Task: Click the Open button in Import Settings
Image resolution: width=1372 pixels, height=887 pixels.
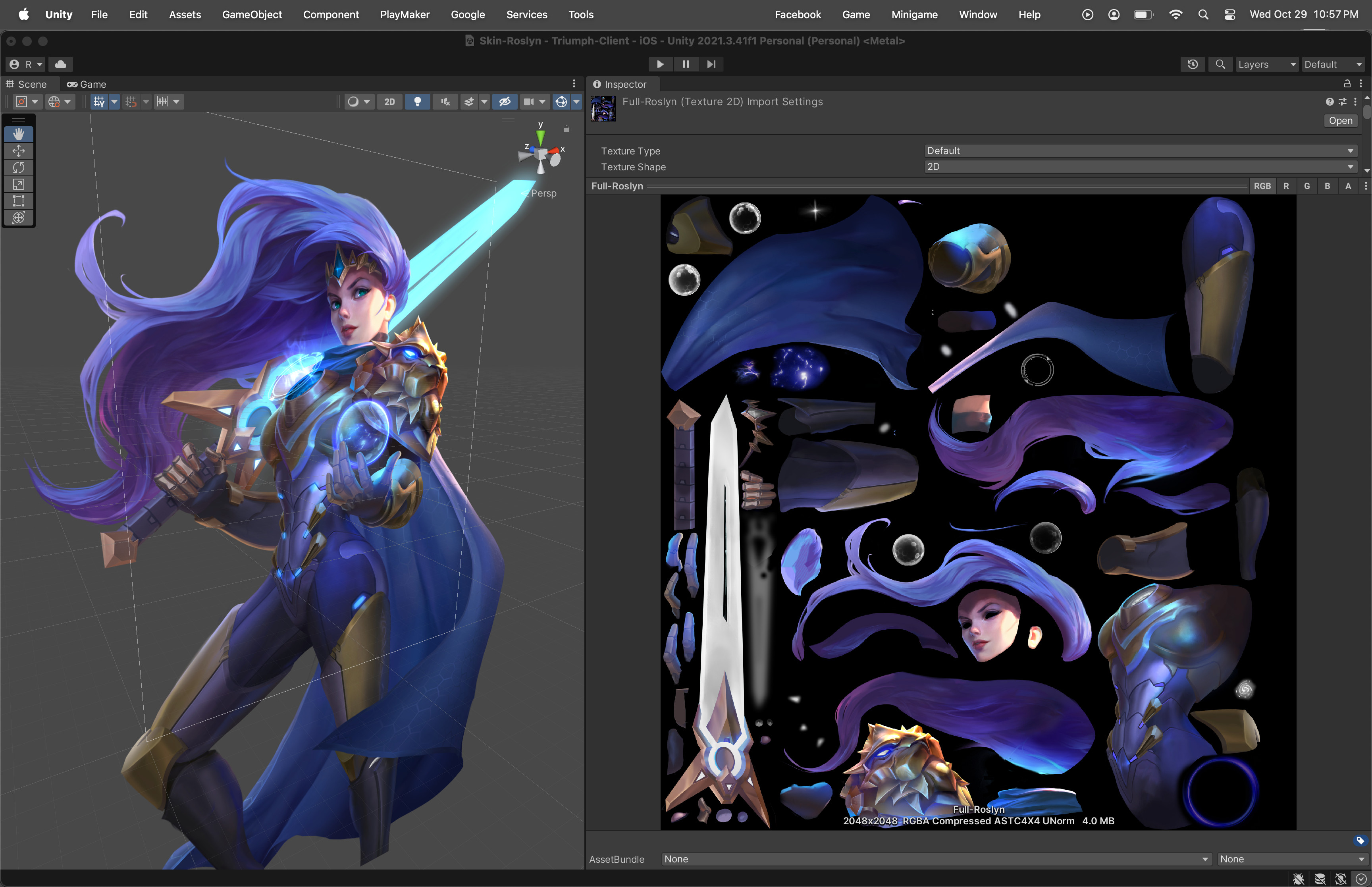Action: (1340, 120)
